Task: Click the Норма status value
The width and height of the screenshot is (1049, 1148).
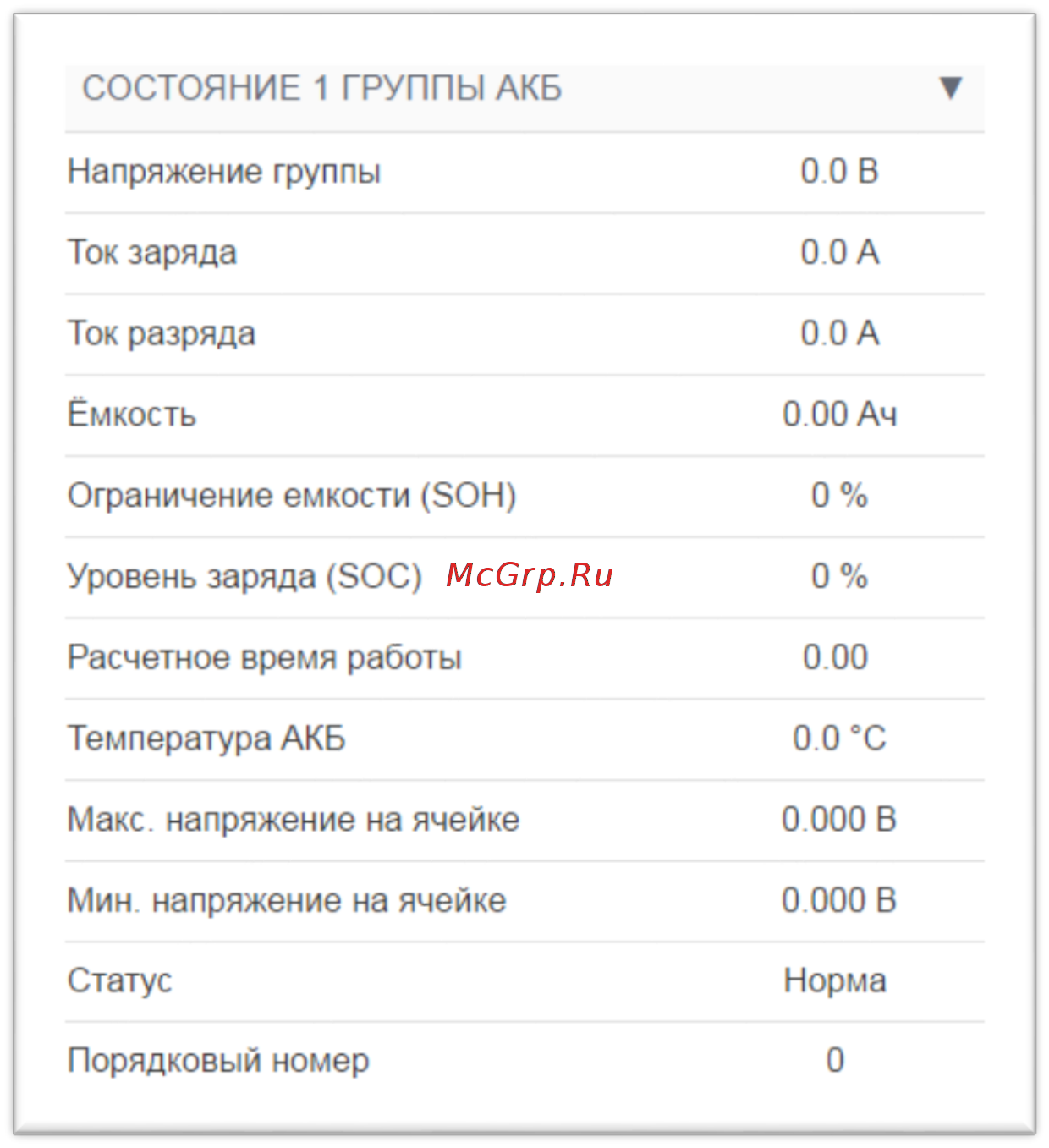Action: click(835, 980)
